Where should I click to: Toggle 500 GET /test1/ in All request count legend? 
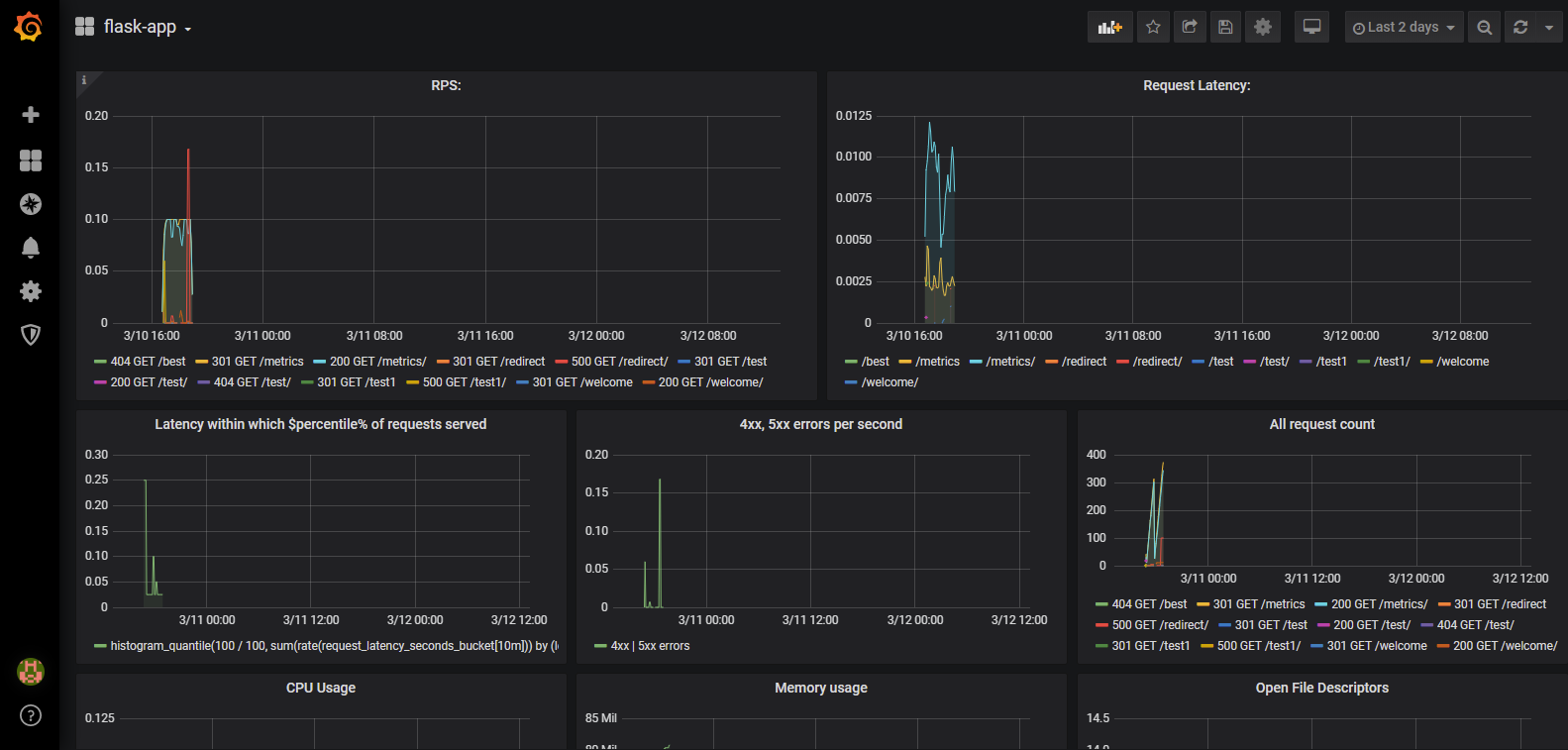1259,646
